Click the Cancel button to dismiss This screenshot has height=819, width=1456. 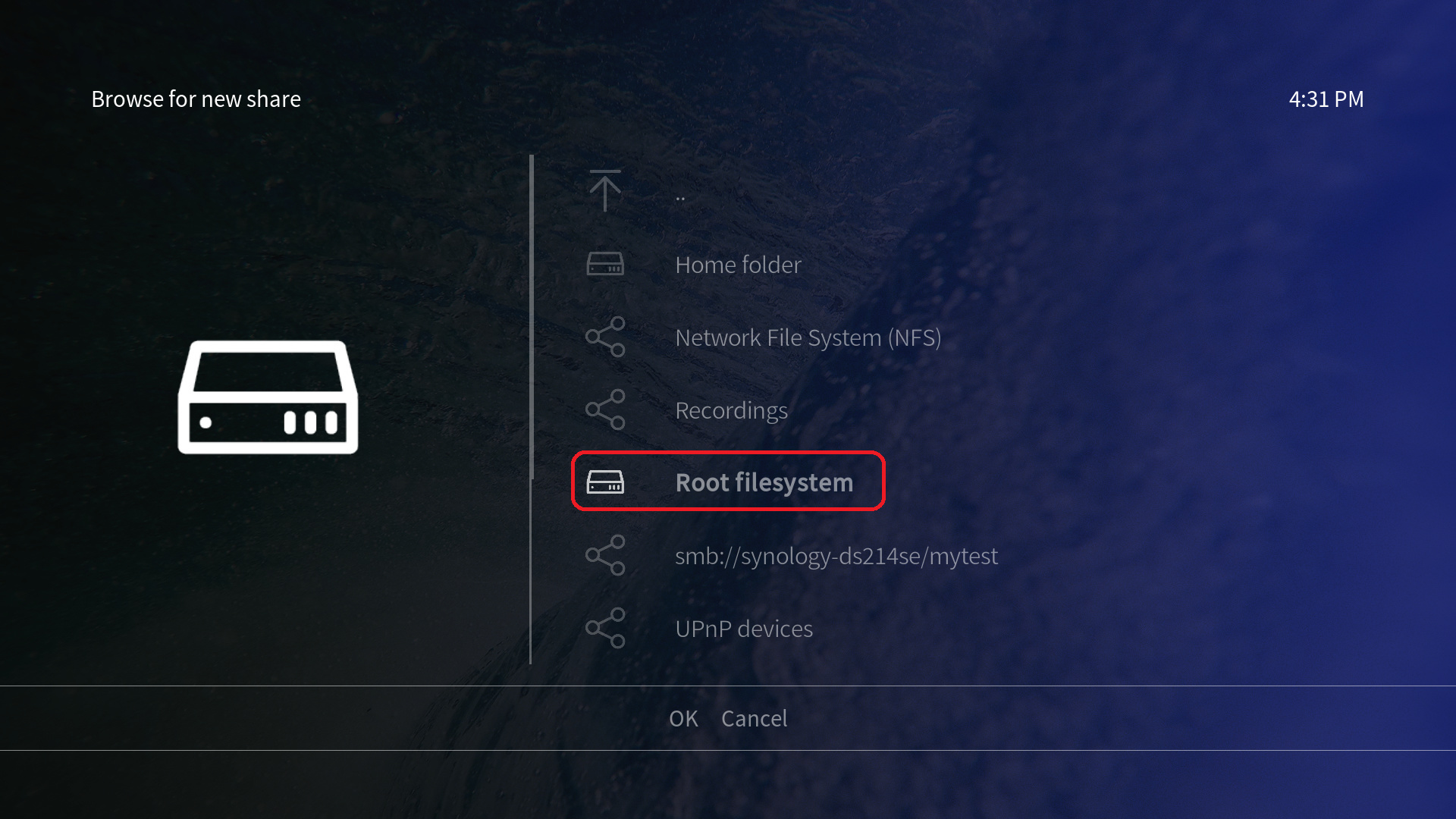(754, 718)
